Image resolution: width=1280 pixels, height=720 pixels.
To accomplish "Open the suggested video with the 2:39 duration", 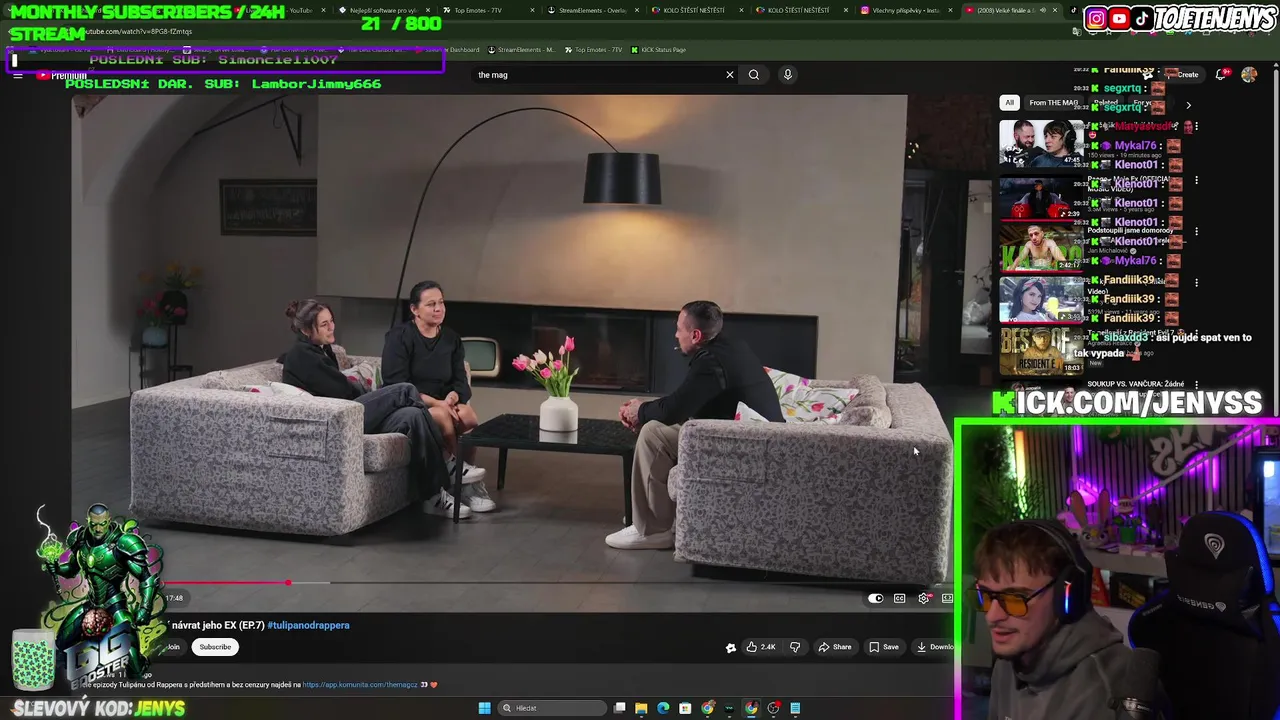I will pyautogui.click(x=1041, y=198).
